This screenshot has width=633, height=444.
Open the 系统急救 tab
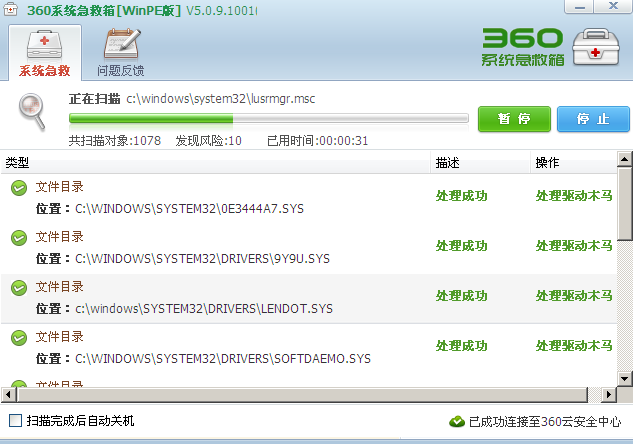(x=45, y=52)
